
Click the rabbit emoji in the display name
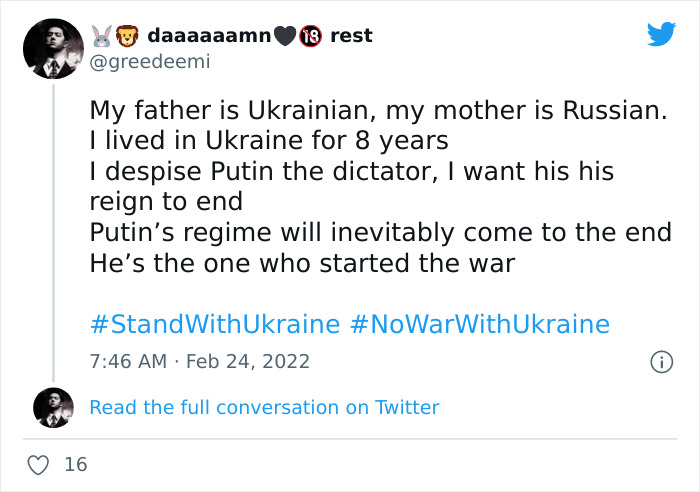click(98, 36)
